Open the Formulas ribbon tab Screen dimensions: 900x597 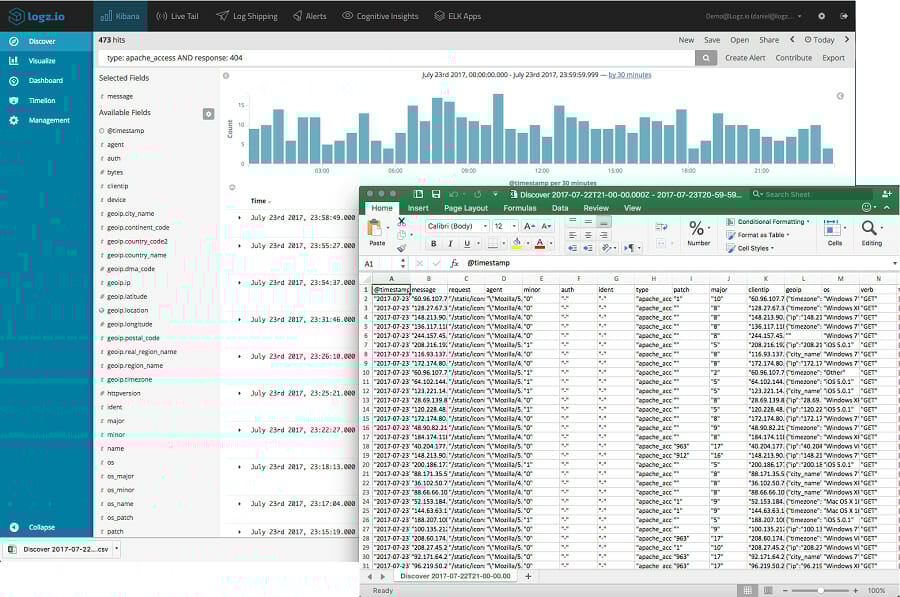pos(519,208)
